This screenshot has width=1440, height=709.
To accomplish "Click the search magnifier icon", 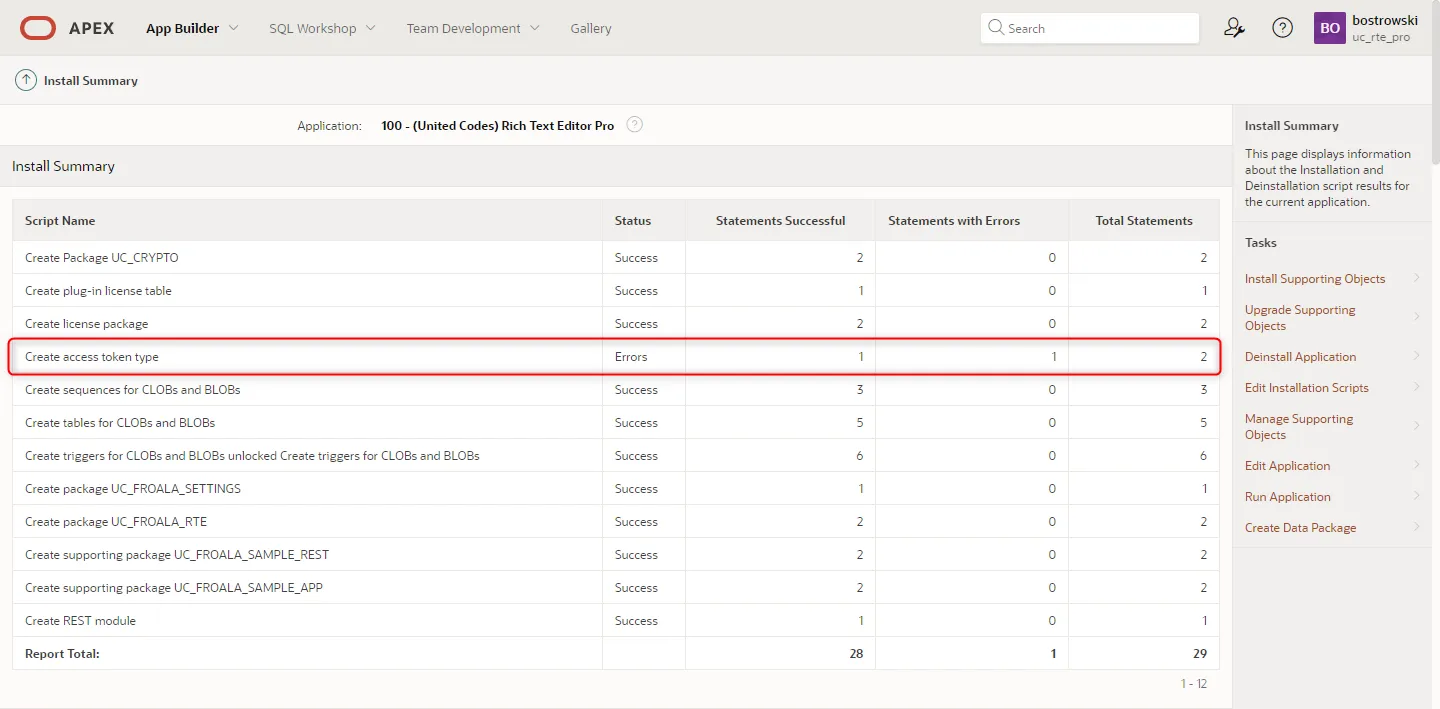I will tap(996, 28).
